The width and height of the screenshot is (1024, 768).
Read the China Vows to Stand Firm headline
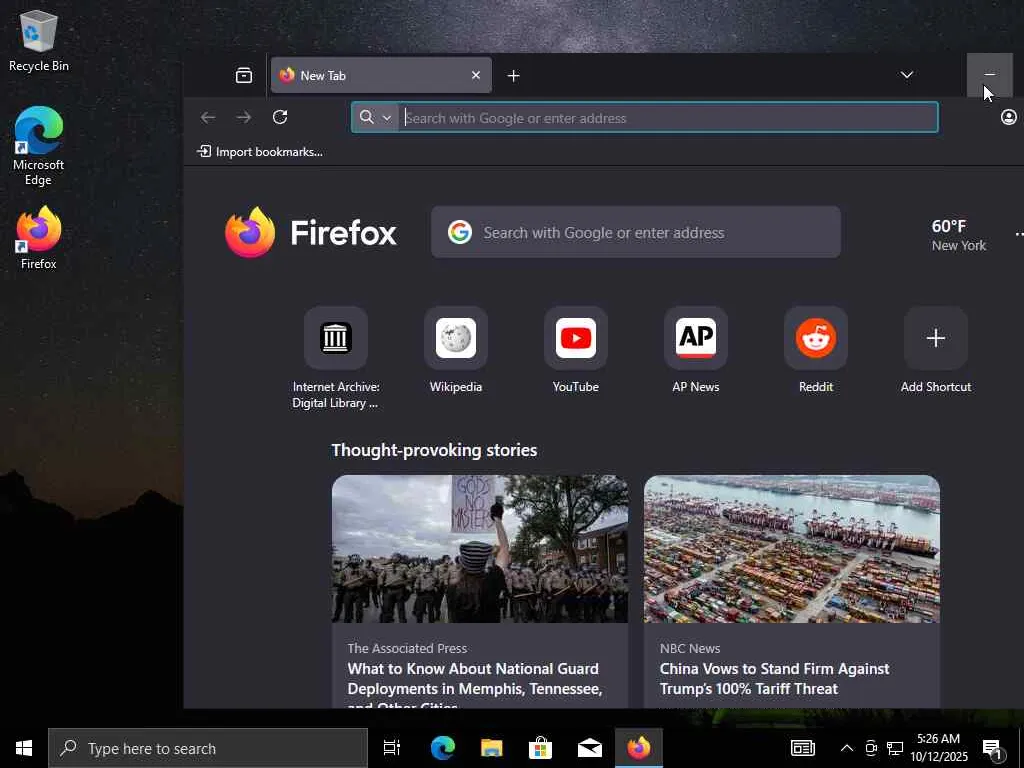pyautogui.click(x=774, y=679)
